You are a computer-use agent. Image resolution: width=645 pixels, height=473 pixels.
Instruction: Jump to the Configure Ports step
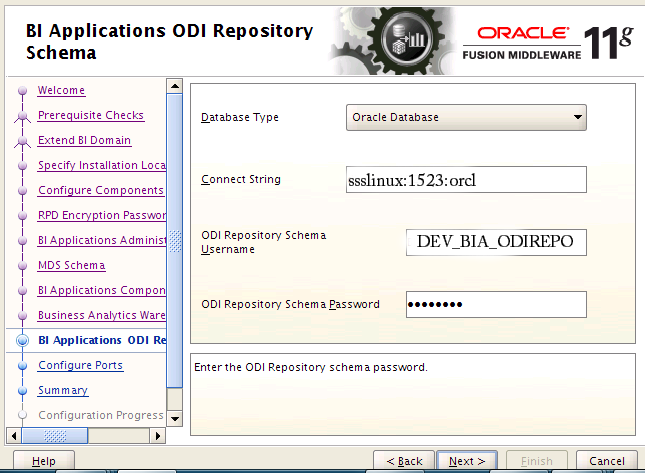pyautogui.click(x=80, y=366)
